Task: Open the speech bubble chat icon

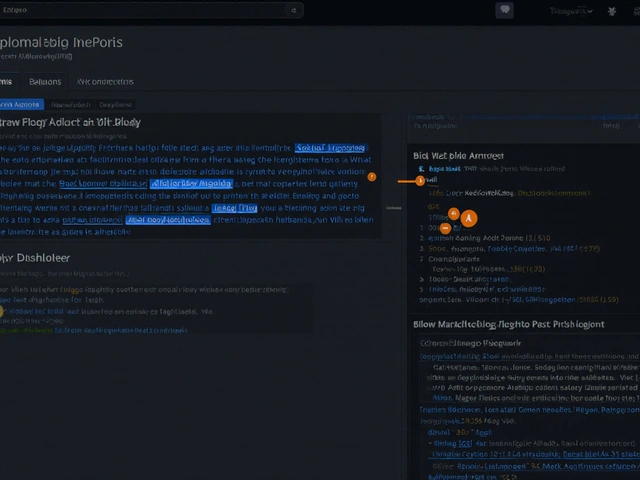Action: coord(504,10)
